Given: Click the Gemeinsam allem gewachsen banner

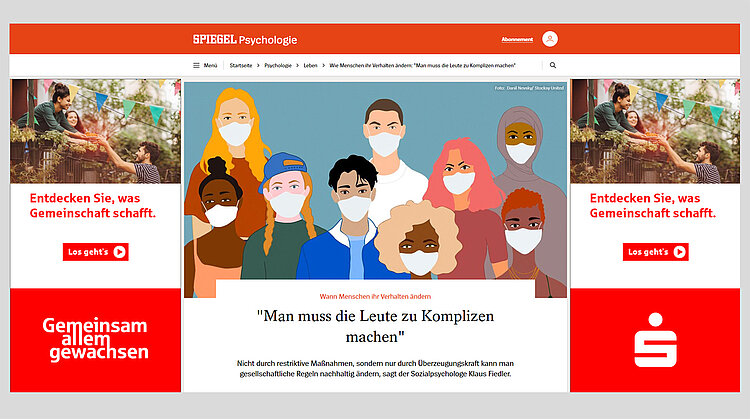Looking at the screenshot, I should tap(96, 340).
